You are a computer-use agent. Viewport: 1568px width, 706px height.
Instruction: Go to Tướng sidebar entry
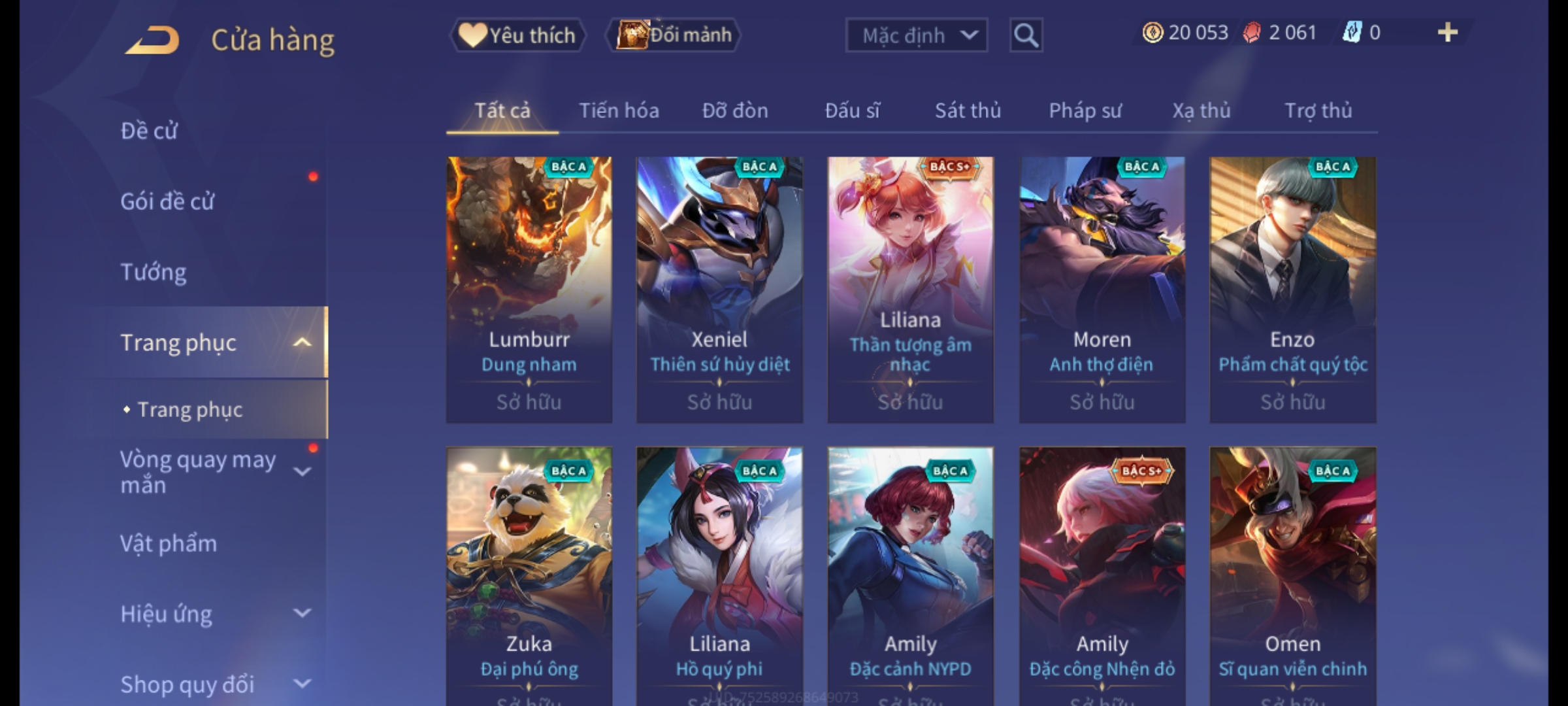[154, 272]
